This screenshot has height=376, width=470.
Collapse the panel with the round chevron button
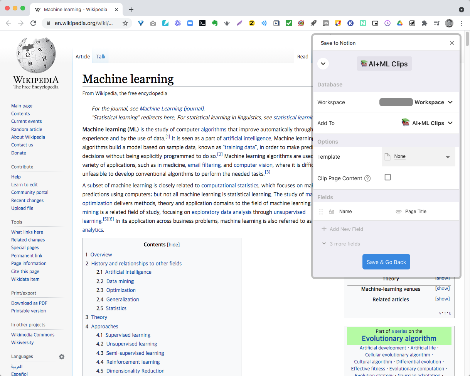tap(323, 64)
